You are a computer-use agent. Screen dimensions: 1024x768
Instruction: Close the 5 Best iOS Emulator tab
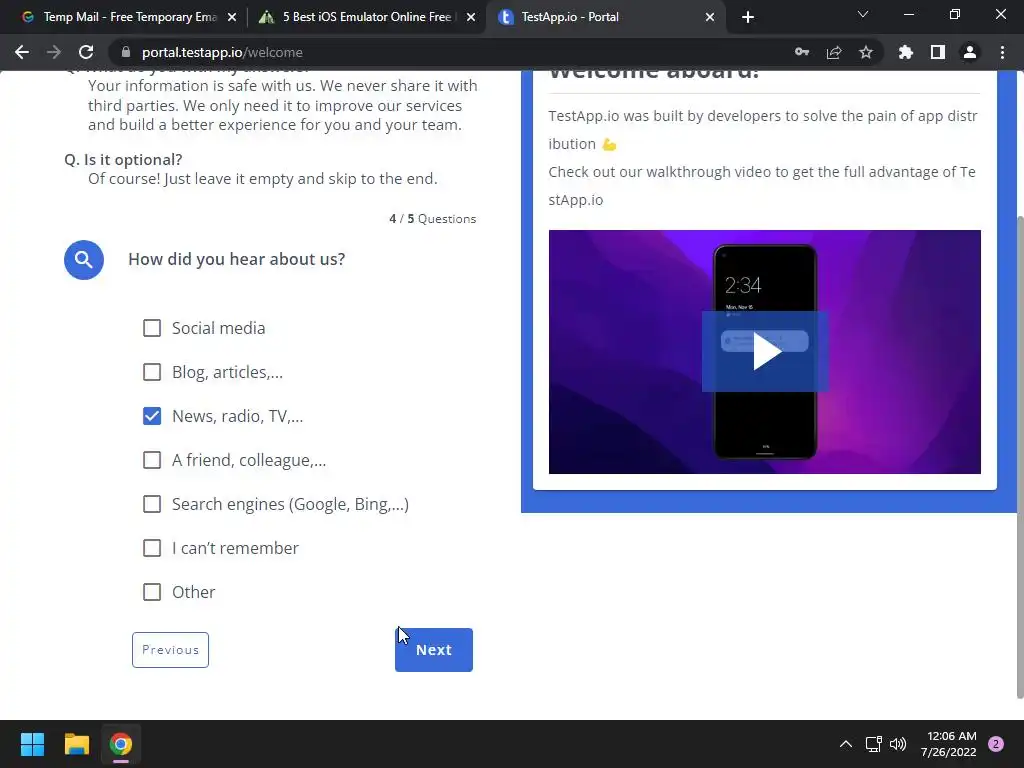(x=471, y=17)
